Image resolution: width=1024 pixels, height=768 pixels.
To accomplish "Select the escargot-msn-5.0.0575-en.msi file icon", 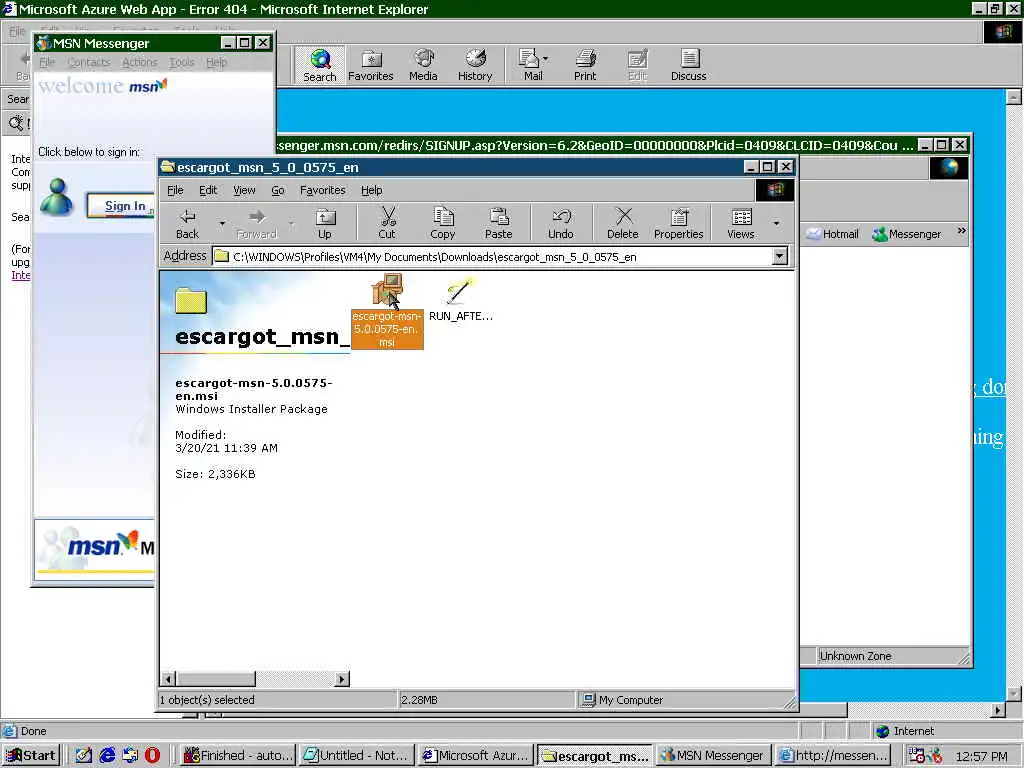I will (387, 311).
